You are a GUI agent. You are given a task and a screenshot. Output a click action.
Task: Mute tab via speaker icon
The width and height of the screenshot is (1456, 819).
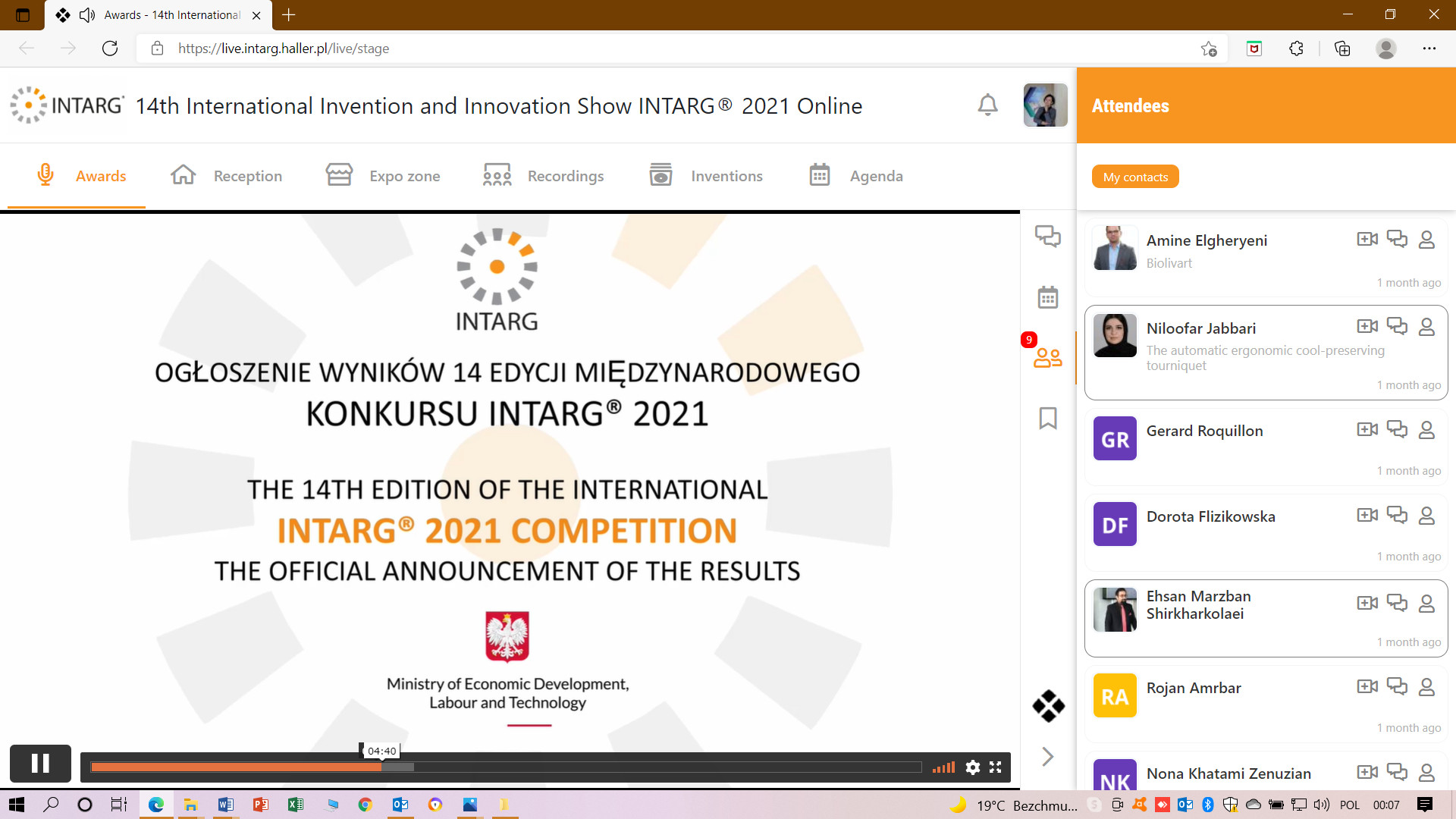[87, 15]
